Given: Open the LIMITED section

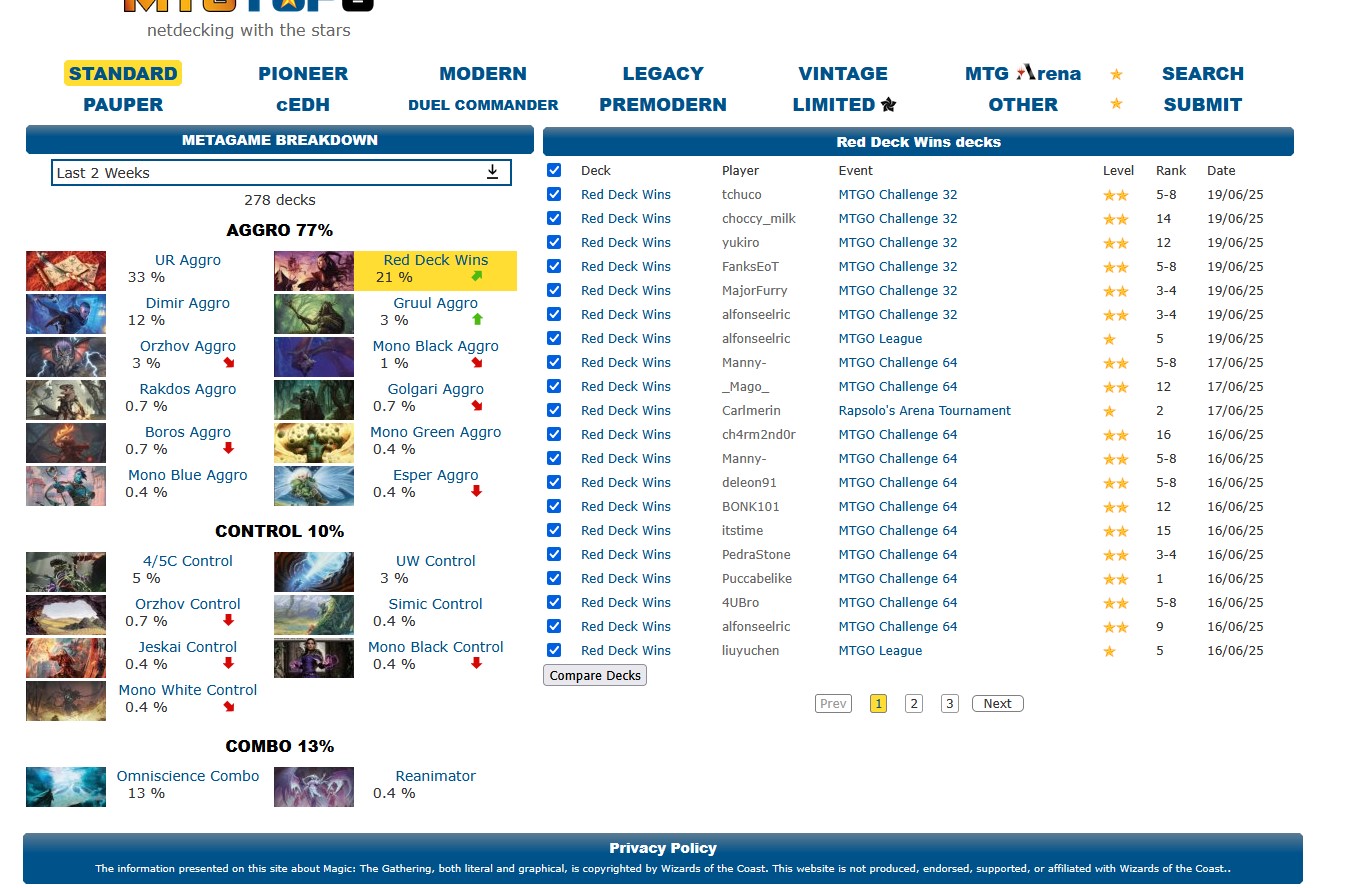Looking at the screenshot, I should pyautogui.click(x=845, y=104).
